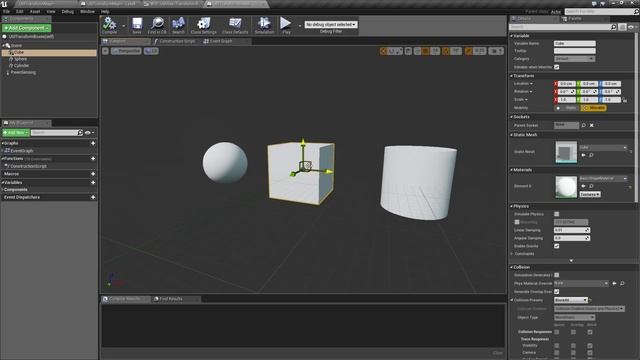The width and height of the screenshot is (640, 360).
Task: Open the Lit view mode menu
Action: point(151,51)
